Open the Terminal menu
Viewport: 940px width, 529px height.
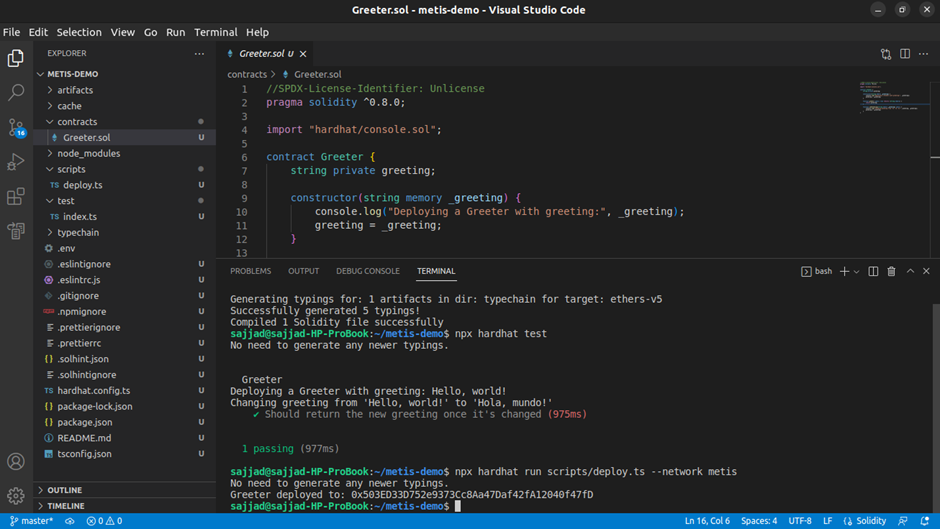[x=216, y=32]
